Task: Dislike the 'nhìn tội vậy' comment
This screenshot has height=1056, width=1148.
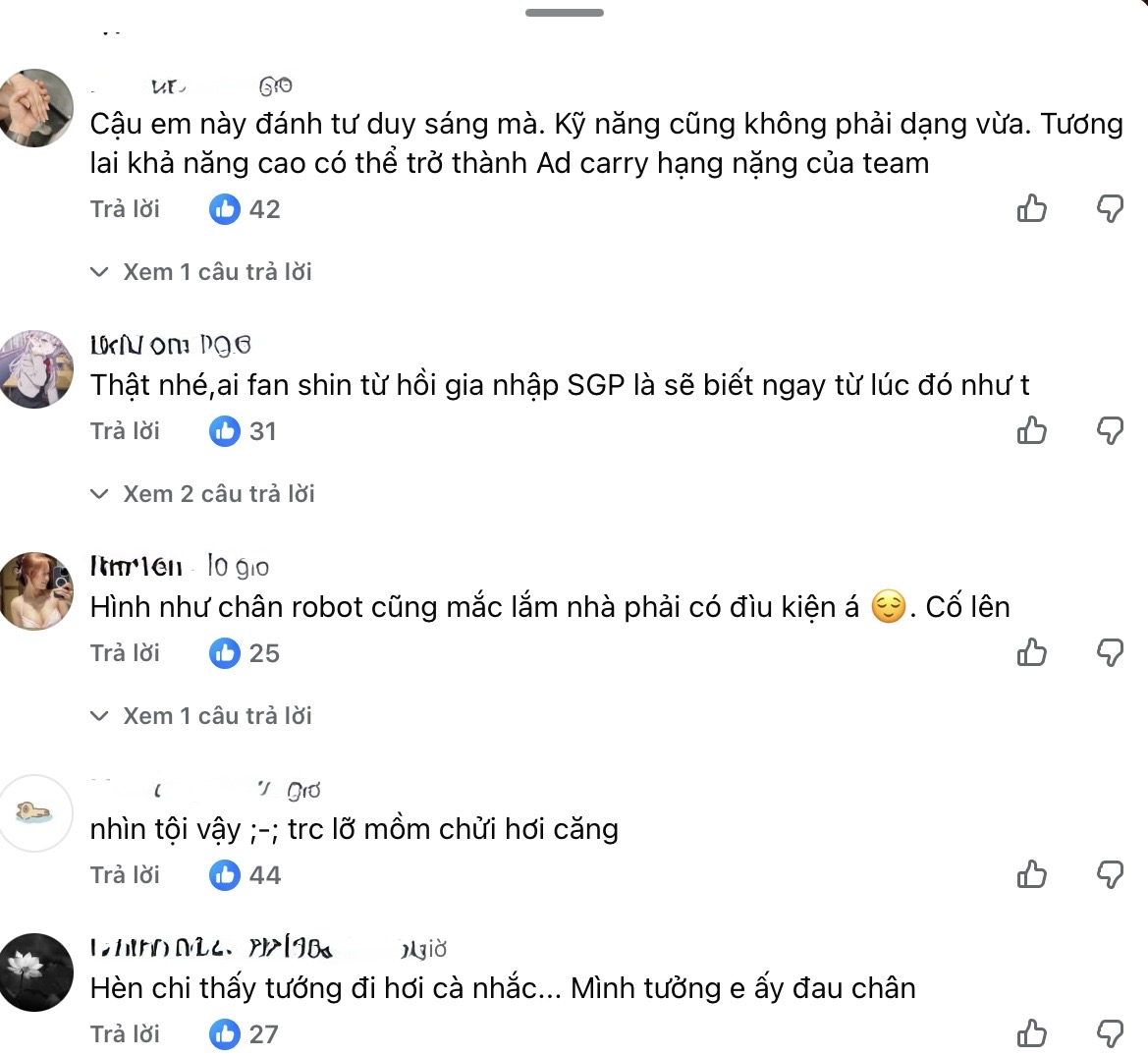Action: tap(1111, 873)
